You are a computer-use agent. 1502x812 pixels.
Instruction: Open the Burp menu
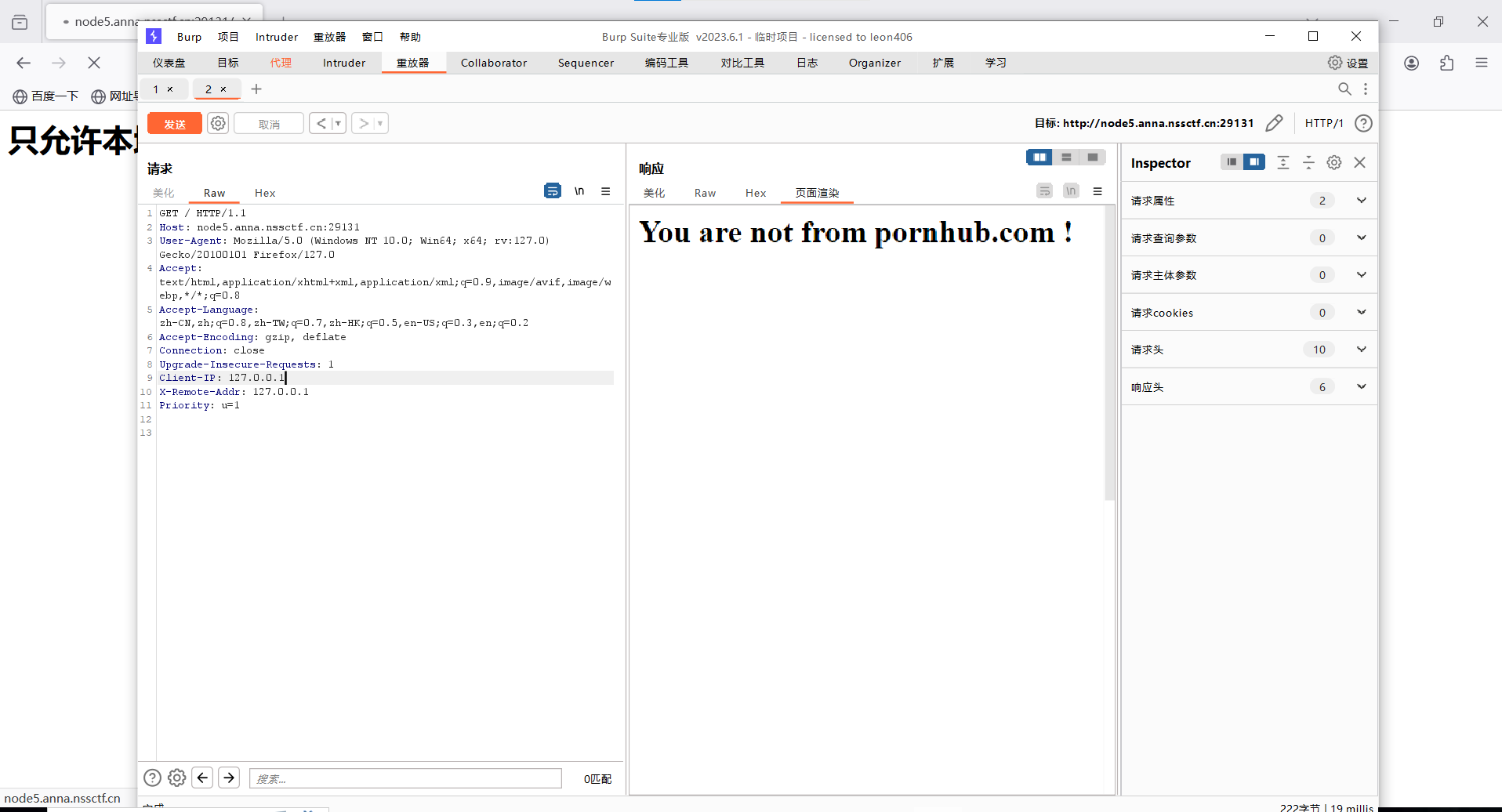(189, 37)
